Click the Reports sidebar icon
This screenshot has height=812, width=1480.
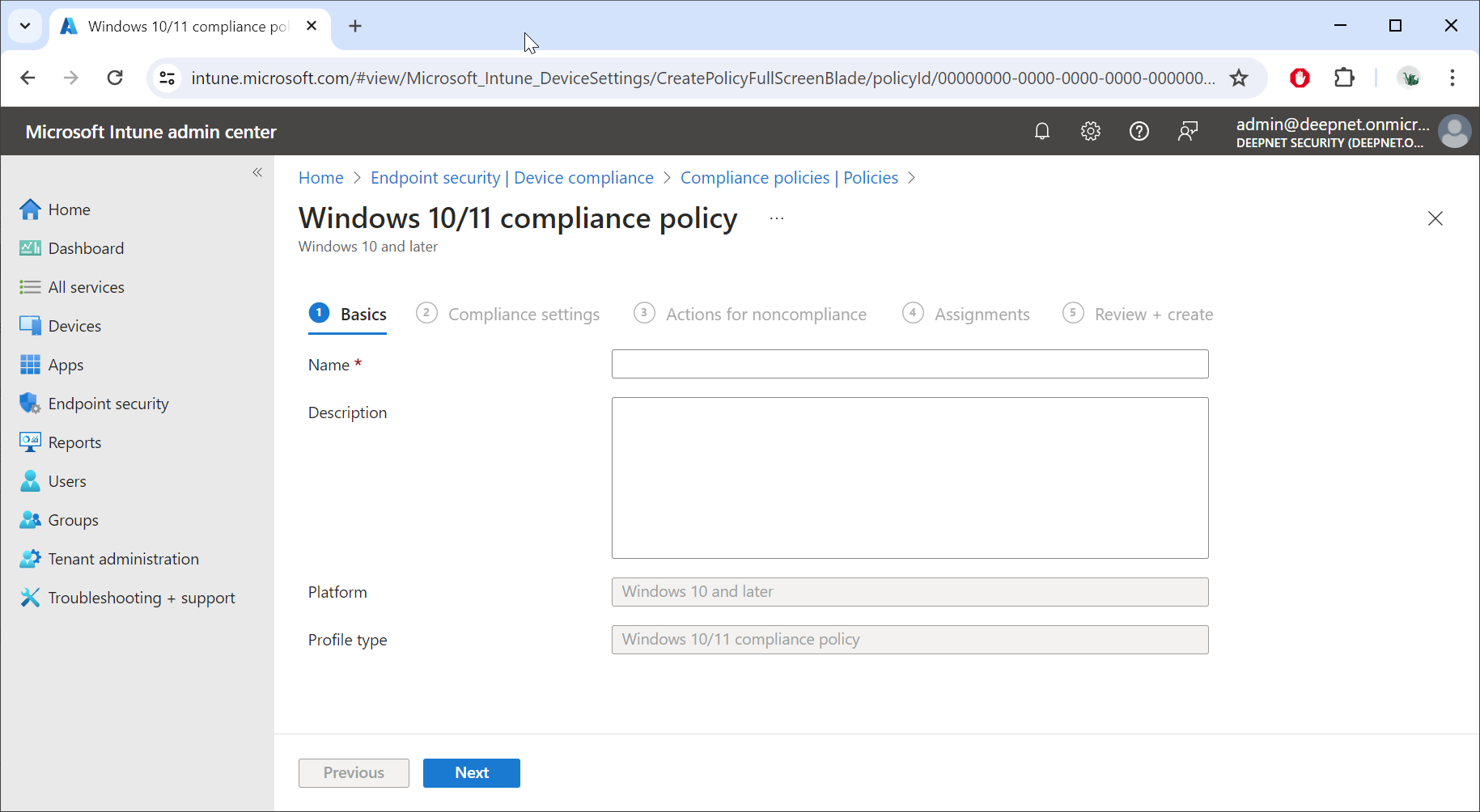[x=30, y=442]
